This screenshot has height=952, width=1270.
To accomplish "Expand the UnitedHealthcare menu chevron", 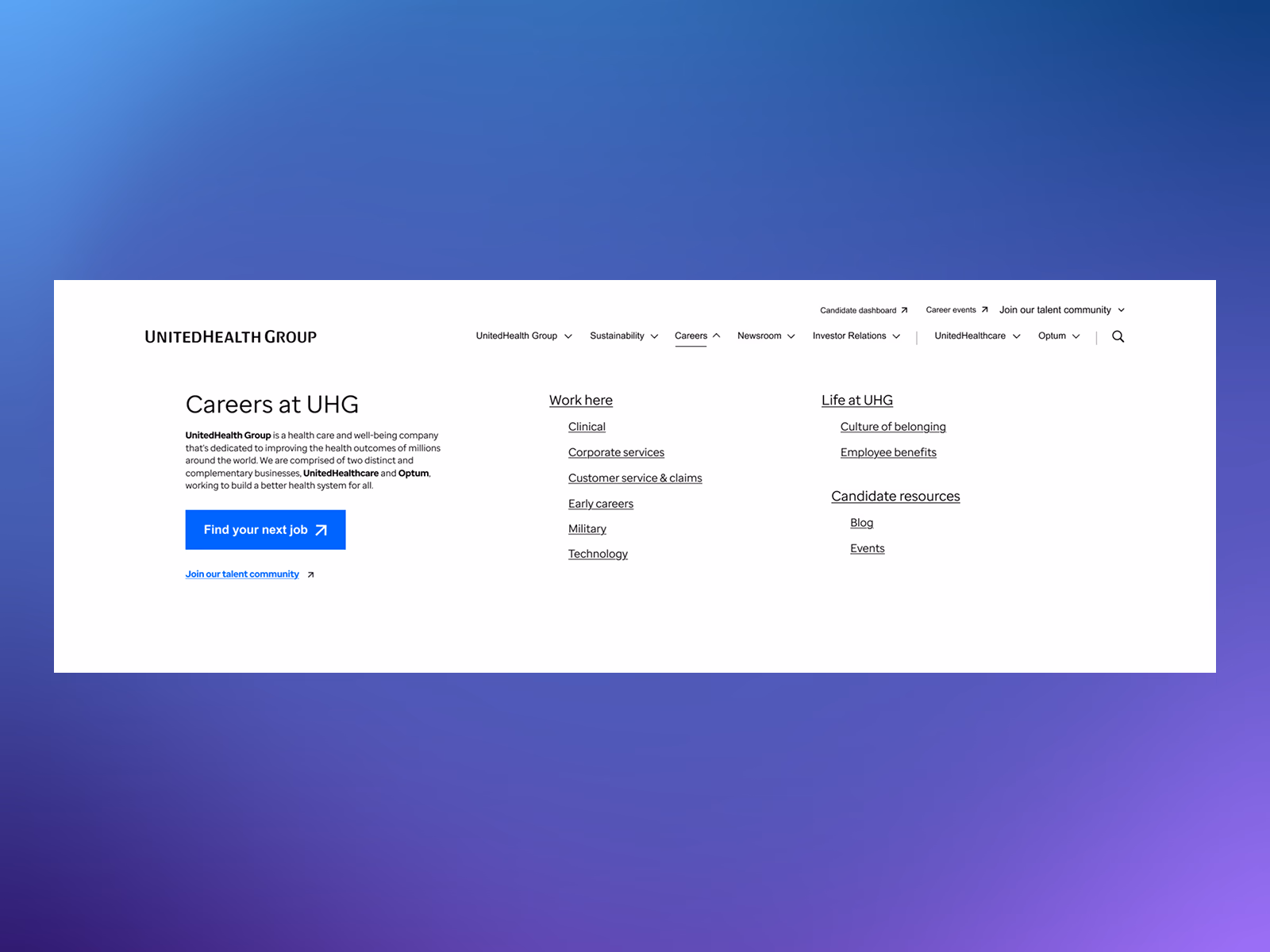I will pos(1016,336).
